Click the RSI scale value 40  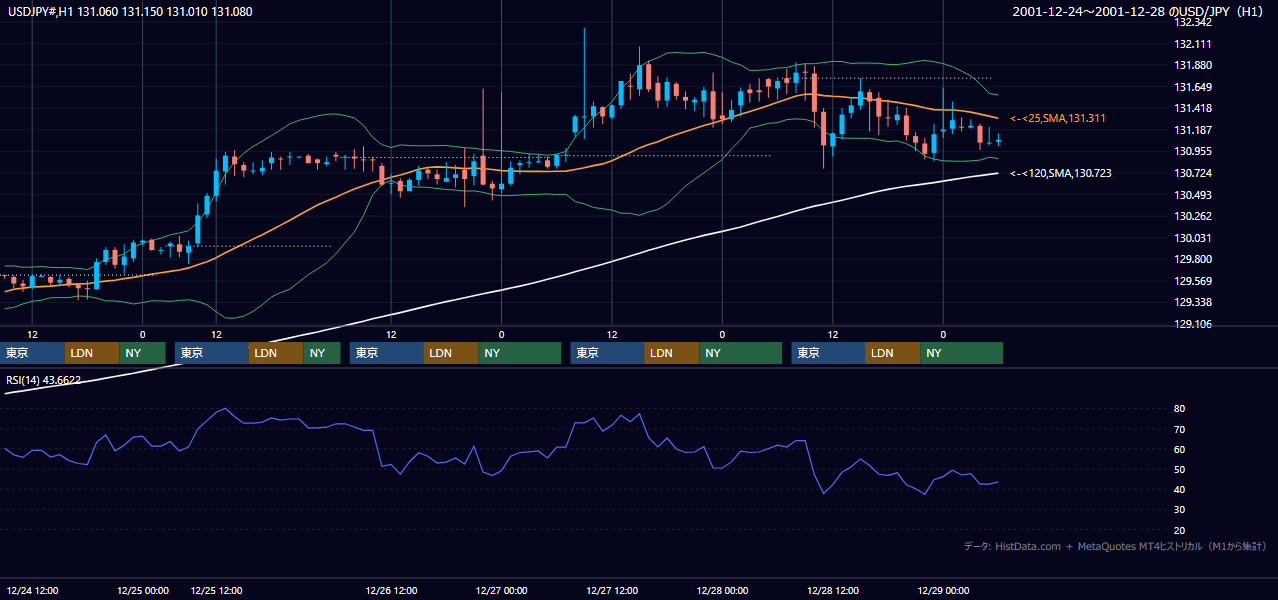click(x=1180, y=490)
